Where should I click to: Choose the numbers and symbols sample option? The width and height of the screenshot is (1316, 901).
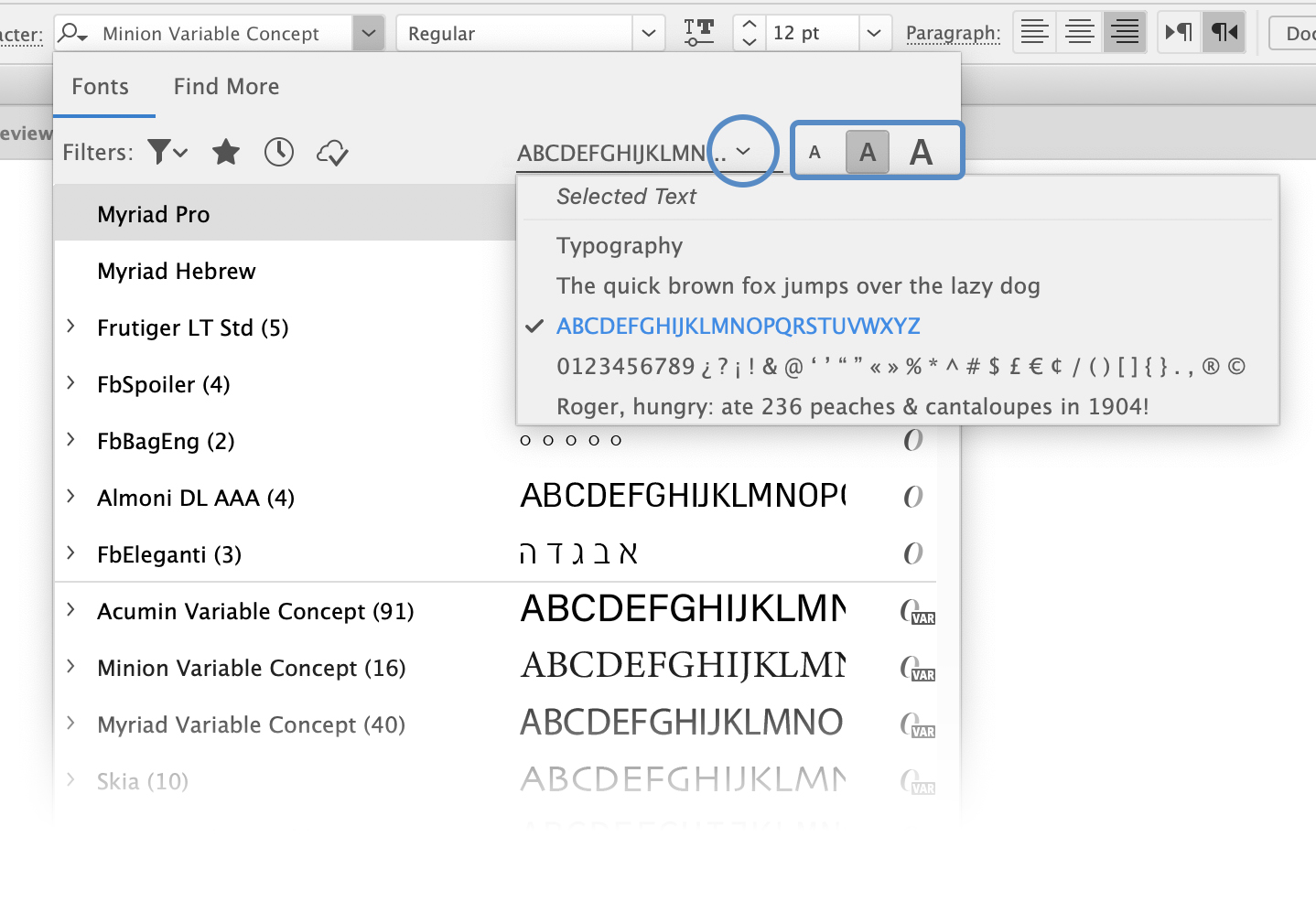(x=901, y=367)
